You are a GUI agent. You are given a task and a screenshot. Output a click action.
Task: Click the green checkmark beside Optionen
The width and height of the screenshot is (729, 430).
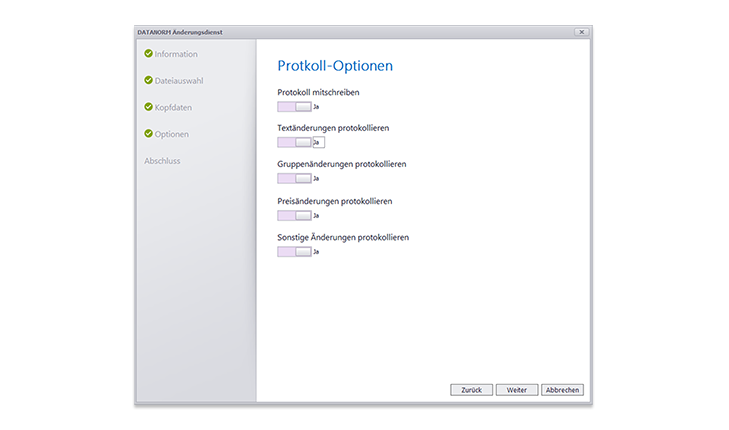148,133
